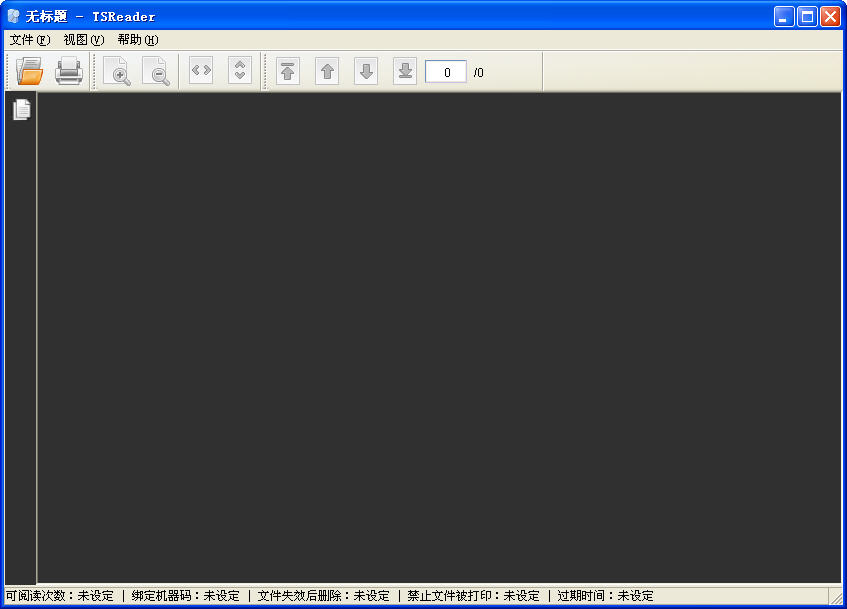
Task: Click the open file folder icon
Action: 29,72
